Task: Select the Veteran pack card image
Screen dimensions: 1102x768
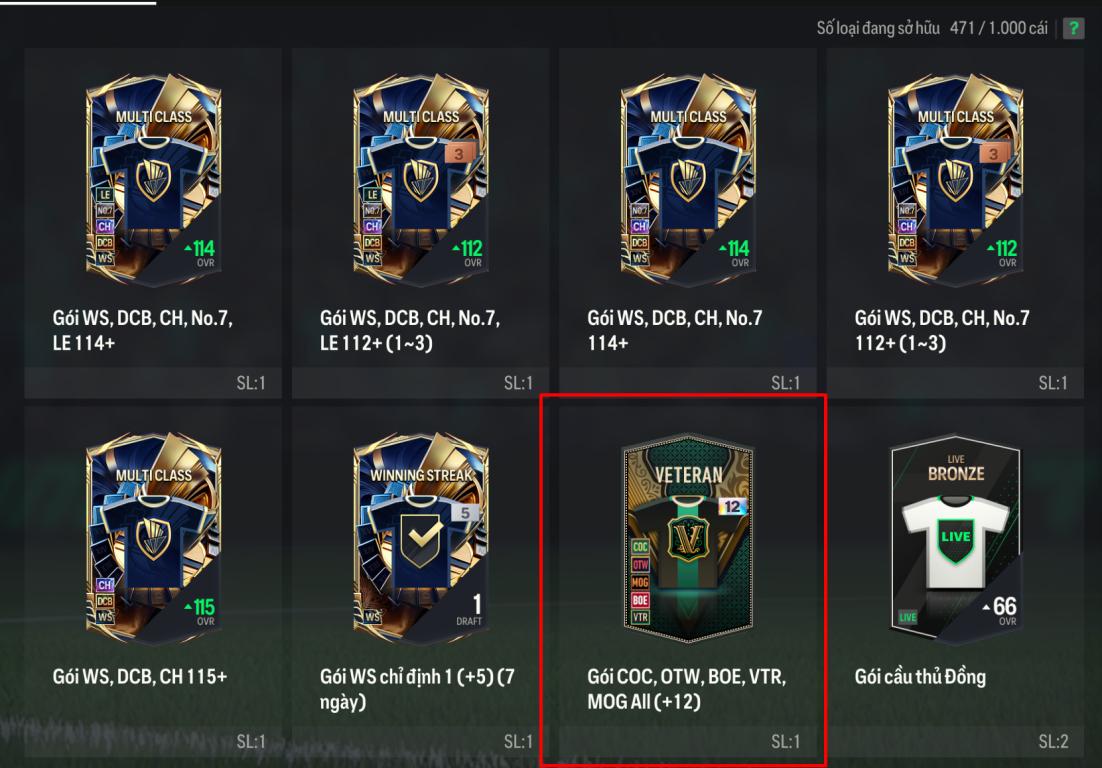Action: (688, 539)
